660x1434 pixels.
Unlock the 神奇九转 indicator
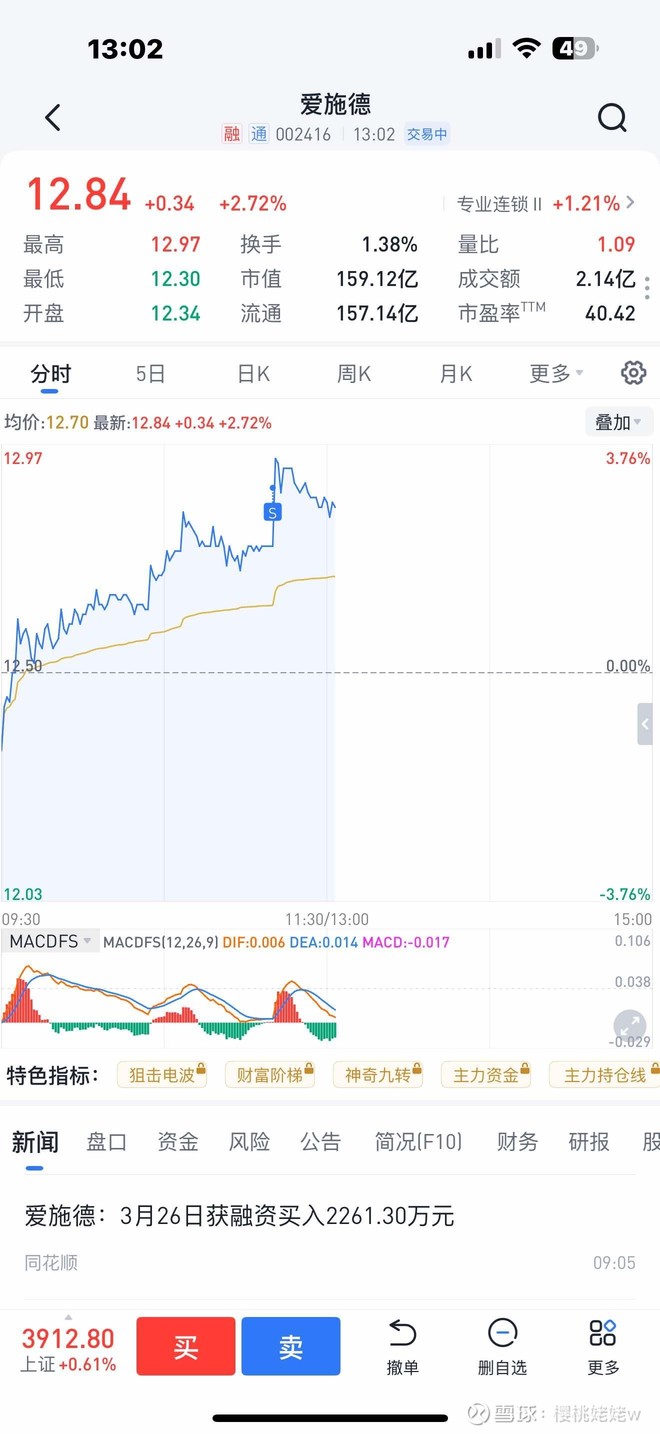pos(378,1074)
